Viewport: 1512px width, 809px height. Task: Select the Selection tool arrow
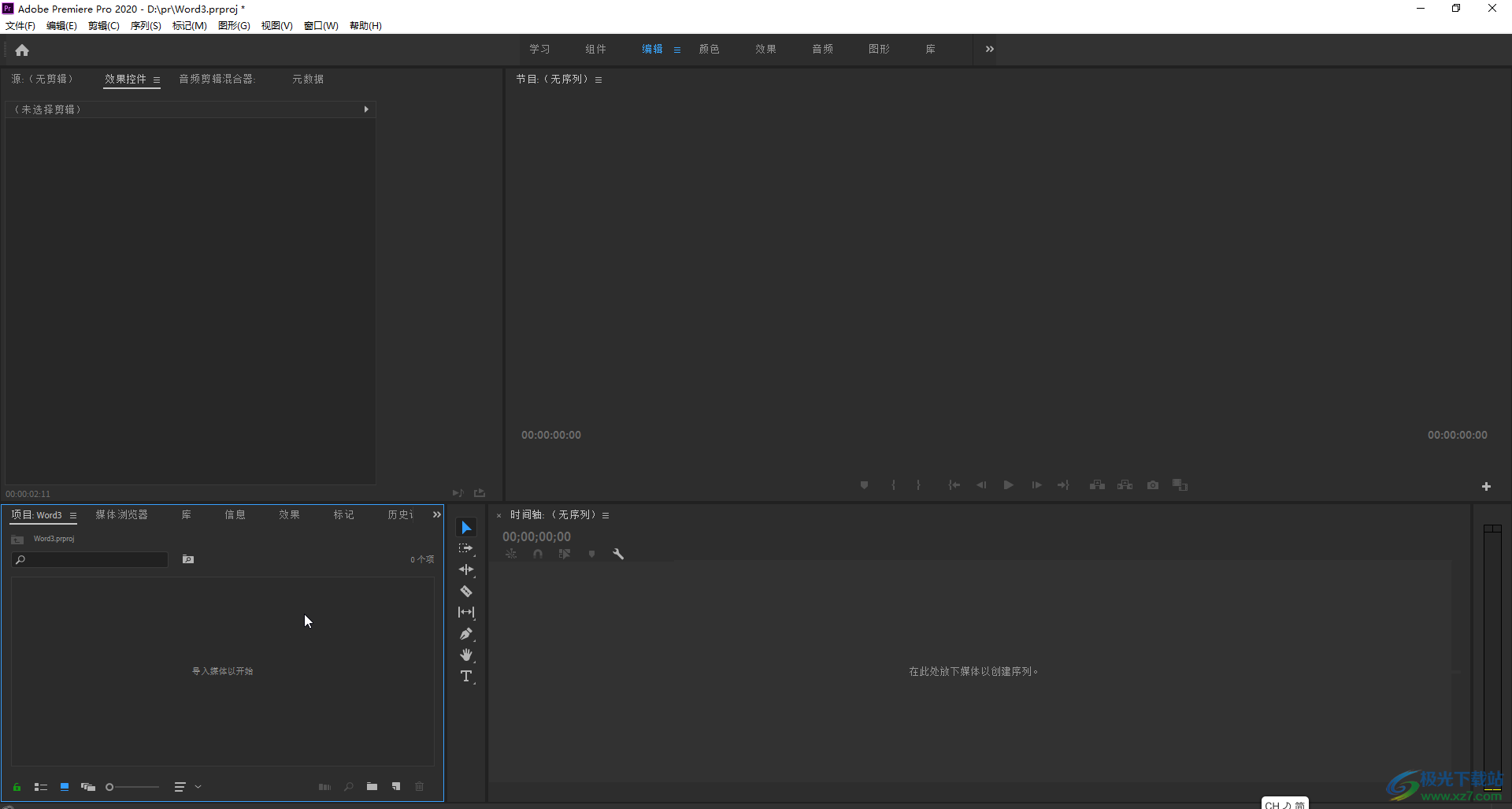pyautogui.click(x=466, y=527)
